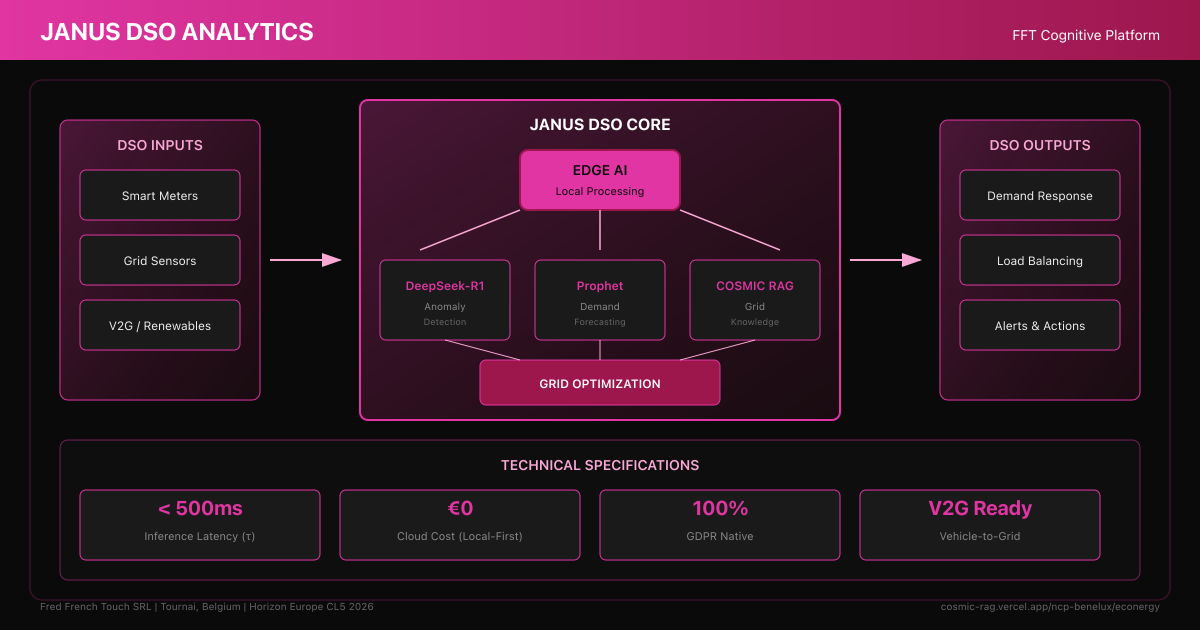Expand the DSO INPUTS panel
This screenshot has height=630, width=1200.
pyautogui.click(x=160, y=145)
